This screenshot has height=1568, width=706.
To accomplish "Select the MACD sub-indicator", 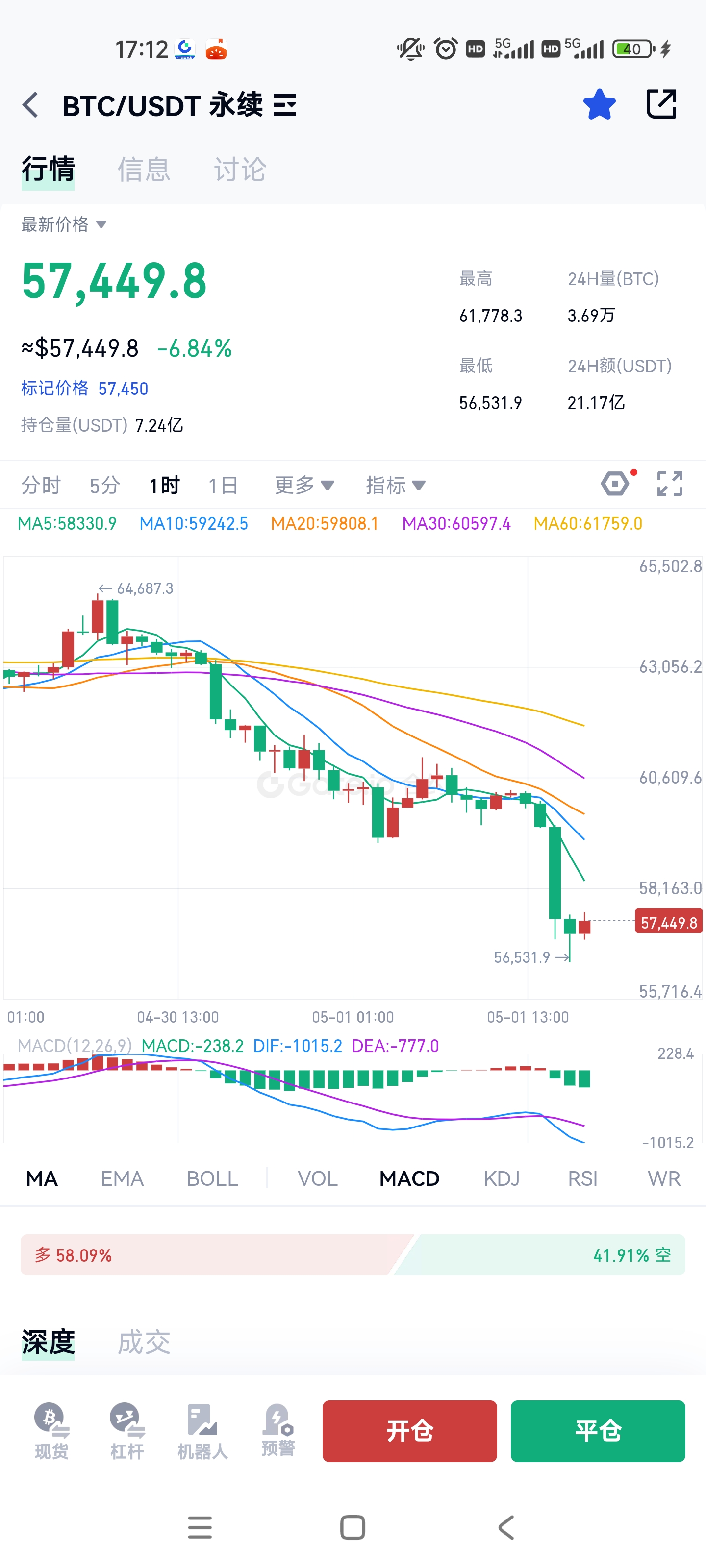I will 409,1178.
